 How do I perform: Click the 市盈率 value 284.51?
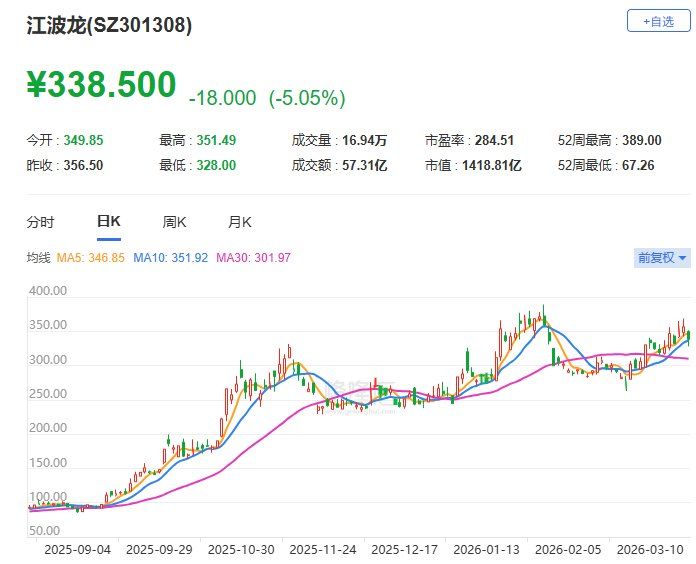pos(494,140)
